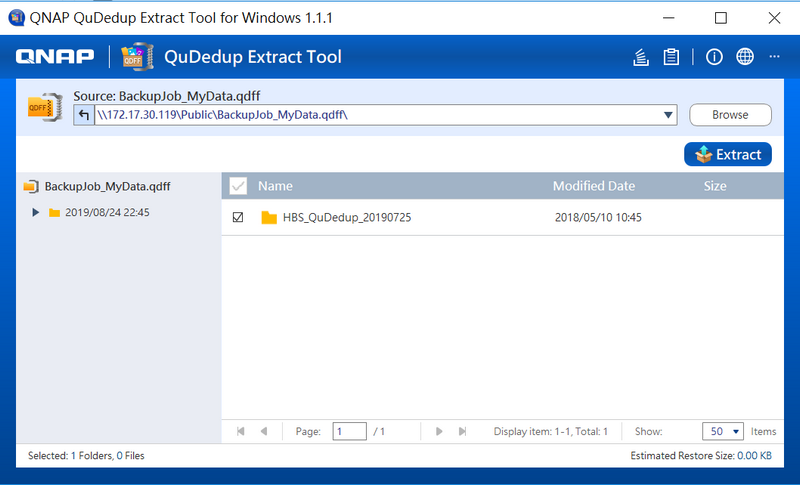Go to last page
The image size is (800, 485).
click(x=462, y=431)
